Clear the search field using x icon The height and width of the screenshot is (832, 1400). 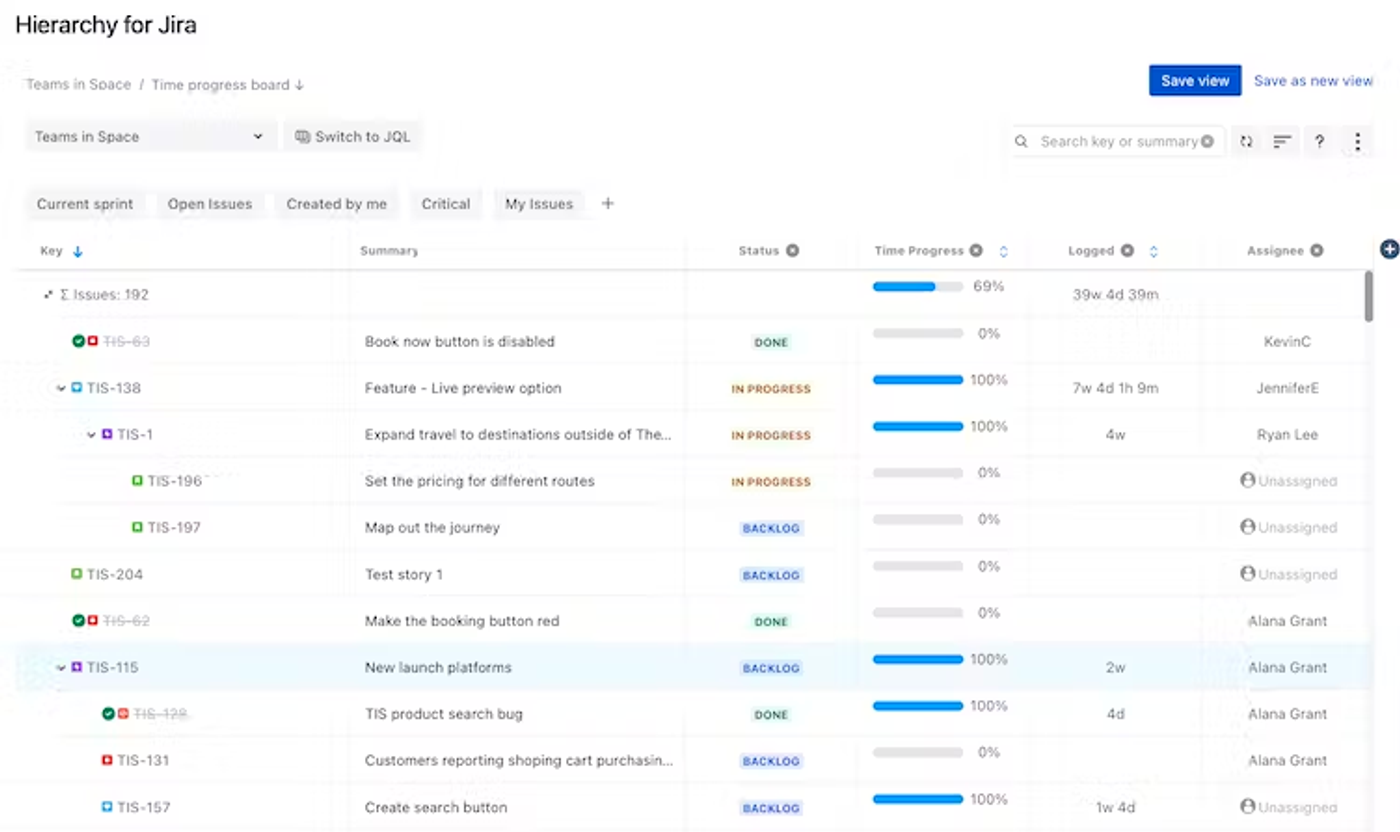click(1207, 142)
